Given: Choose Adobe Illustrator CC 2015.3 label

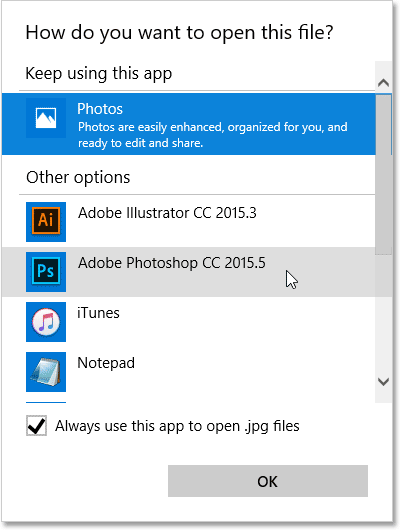Looking at the screenshot, I should [167, 213].
